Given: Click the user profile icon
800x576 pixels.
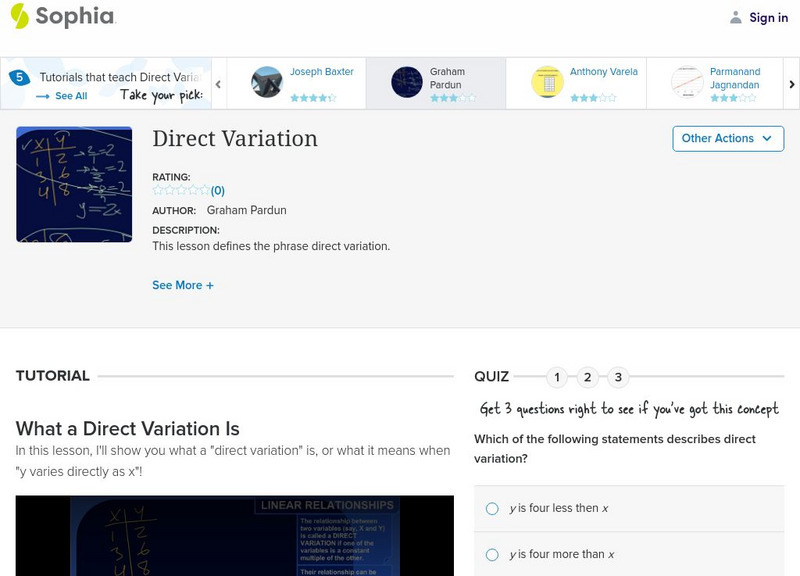Looking at the screenshot, I should point(735,18).
